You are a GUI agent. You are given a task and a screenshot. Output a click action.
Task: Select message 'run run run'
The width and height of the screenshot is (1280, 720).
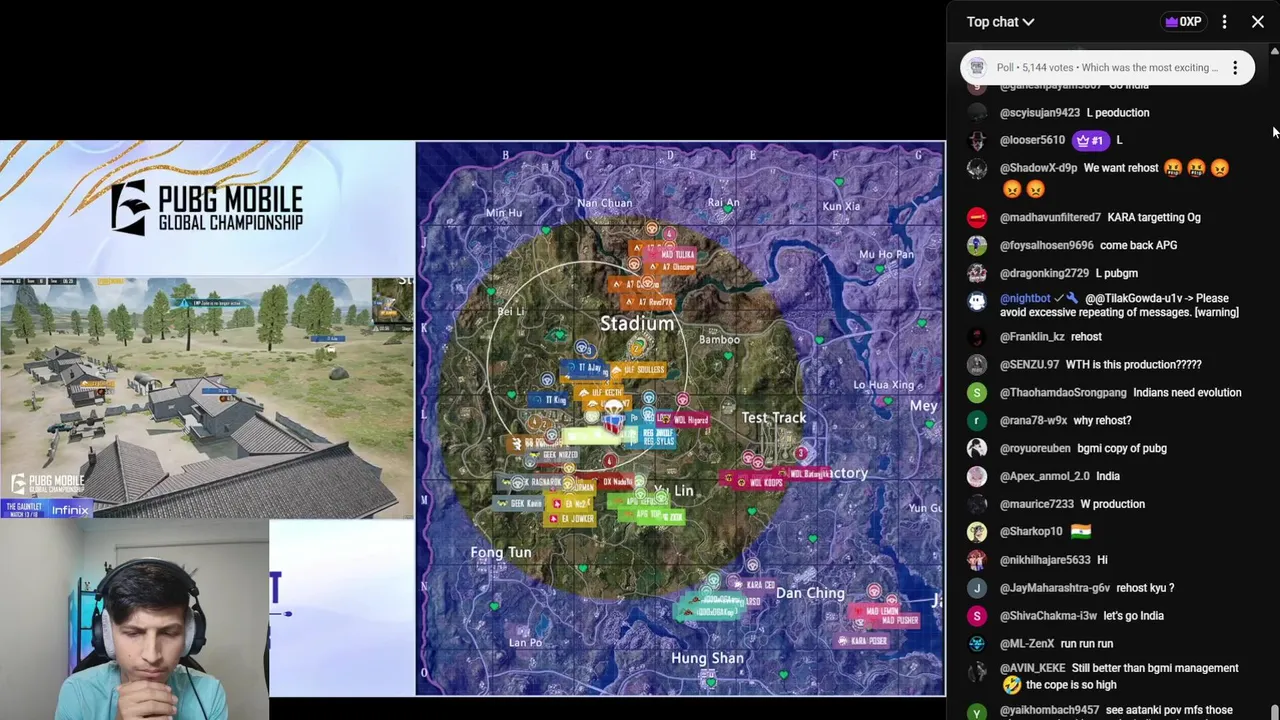[1087, 644]
